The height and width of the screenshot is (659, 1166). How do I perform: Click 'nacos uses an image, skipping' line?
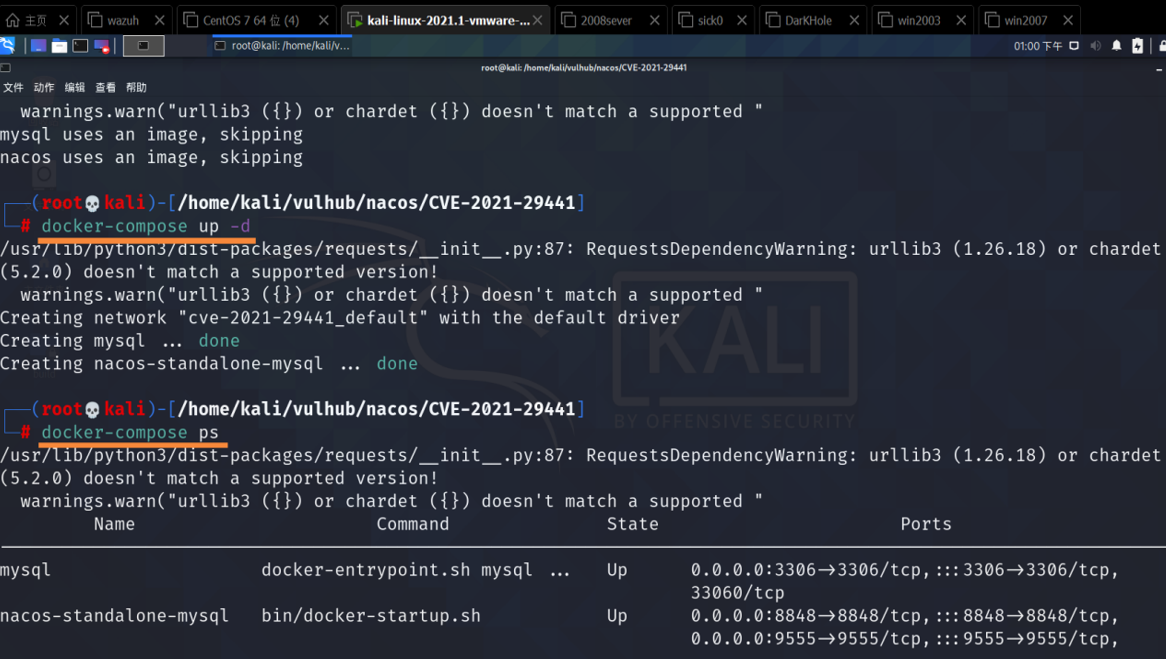pyautogui.click(x=152, y=158)
